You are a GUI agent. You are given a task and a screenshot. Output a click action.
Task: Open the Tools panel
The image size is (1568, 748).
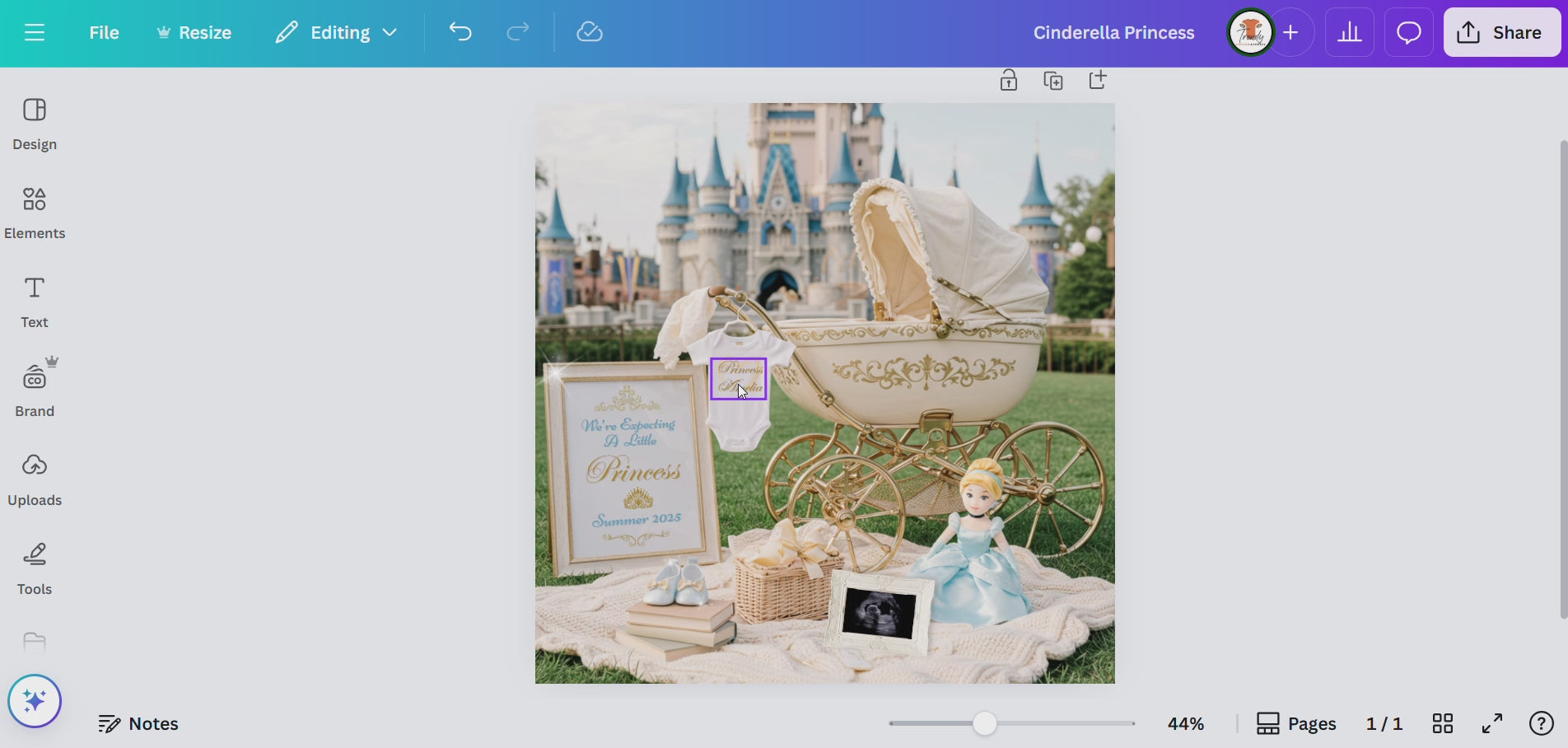click(35, 569)
